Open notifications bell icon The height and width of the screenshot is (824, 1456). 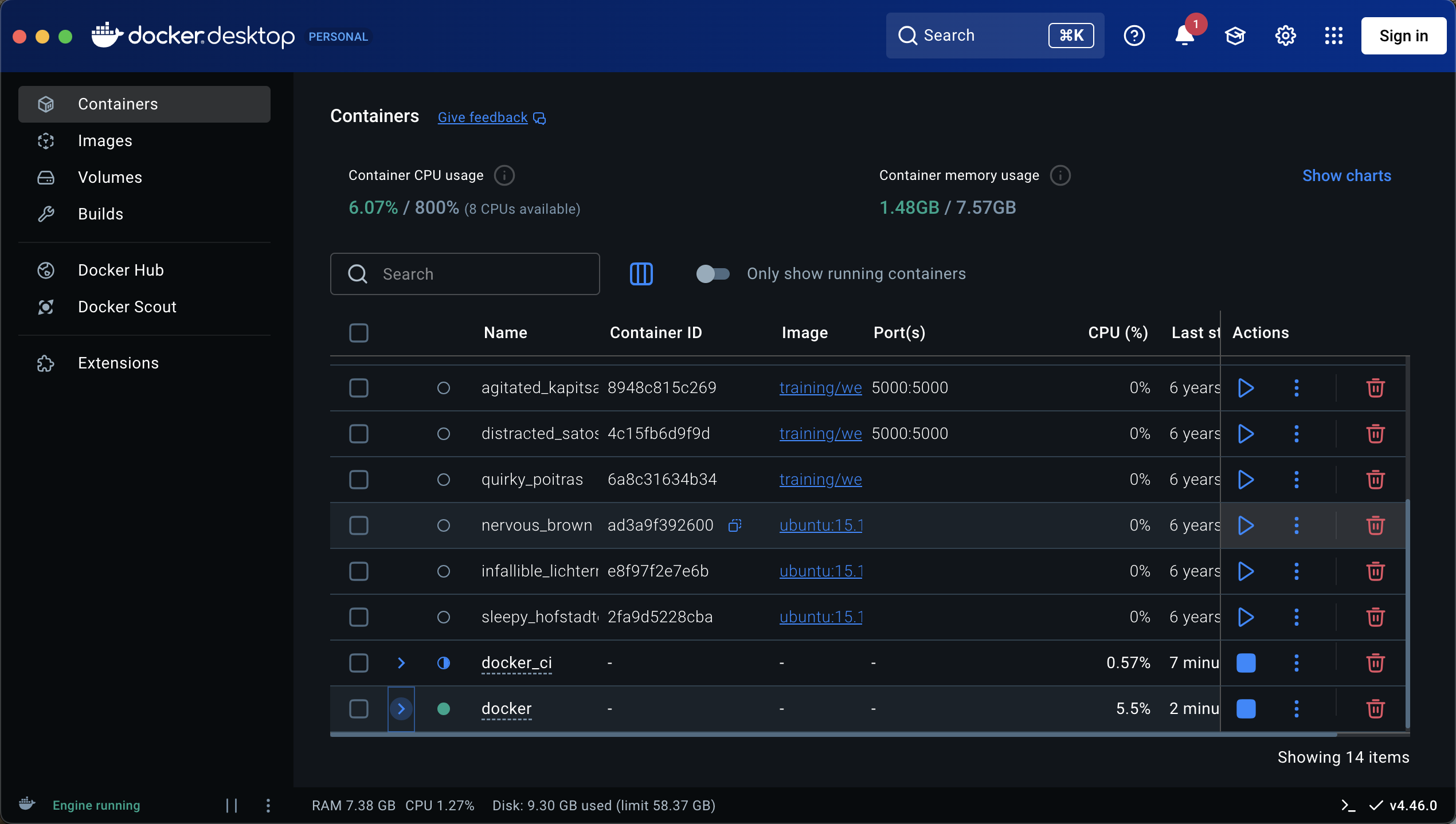tap(1184, 36)
